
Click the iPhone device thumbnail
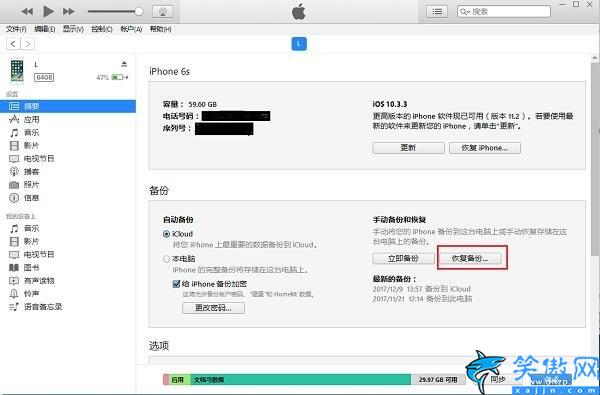(16, 70)
